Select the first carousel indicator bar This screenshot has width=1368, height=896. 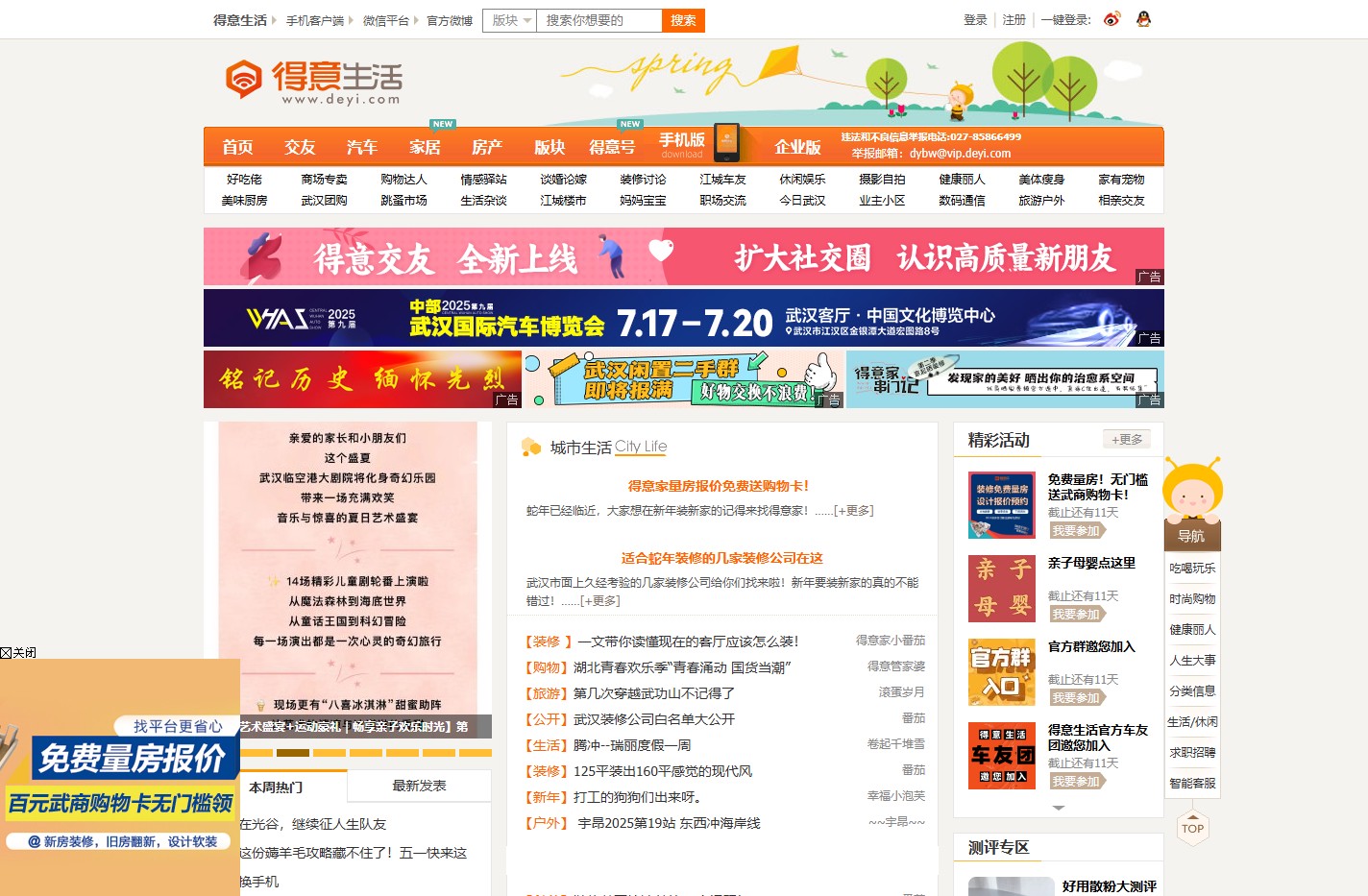pos(256,753)
